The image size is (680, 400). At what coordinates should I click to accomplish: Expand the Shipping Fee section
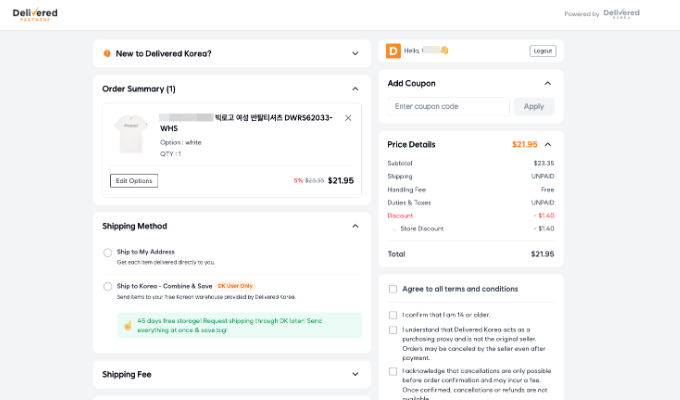click(355, 375)
